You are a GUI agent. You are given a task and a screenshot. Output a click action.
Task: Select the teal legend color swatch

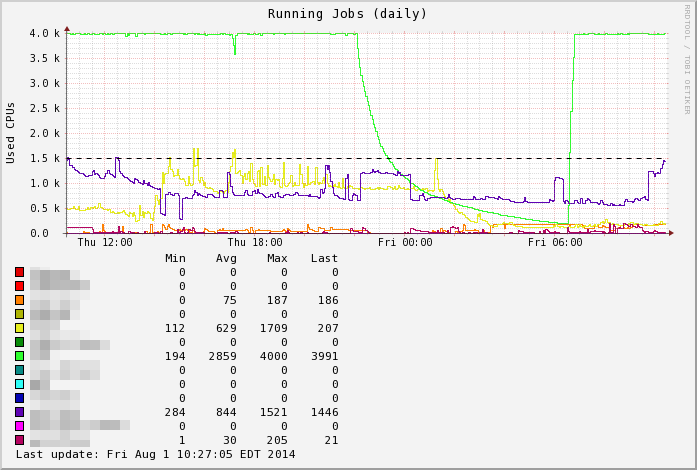pyautogui.click(x=20, y=370)
